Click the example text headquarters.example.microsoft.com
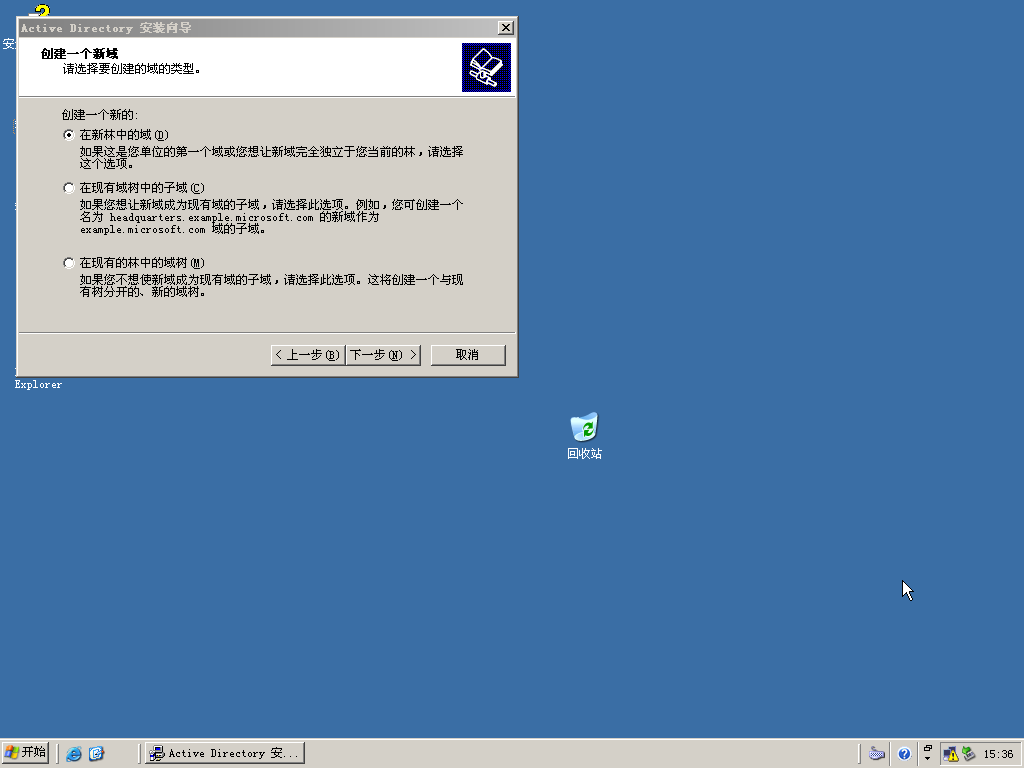 click(212, 217)
